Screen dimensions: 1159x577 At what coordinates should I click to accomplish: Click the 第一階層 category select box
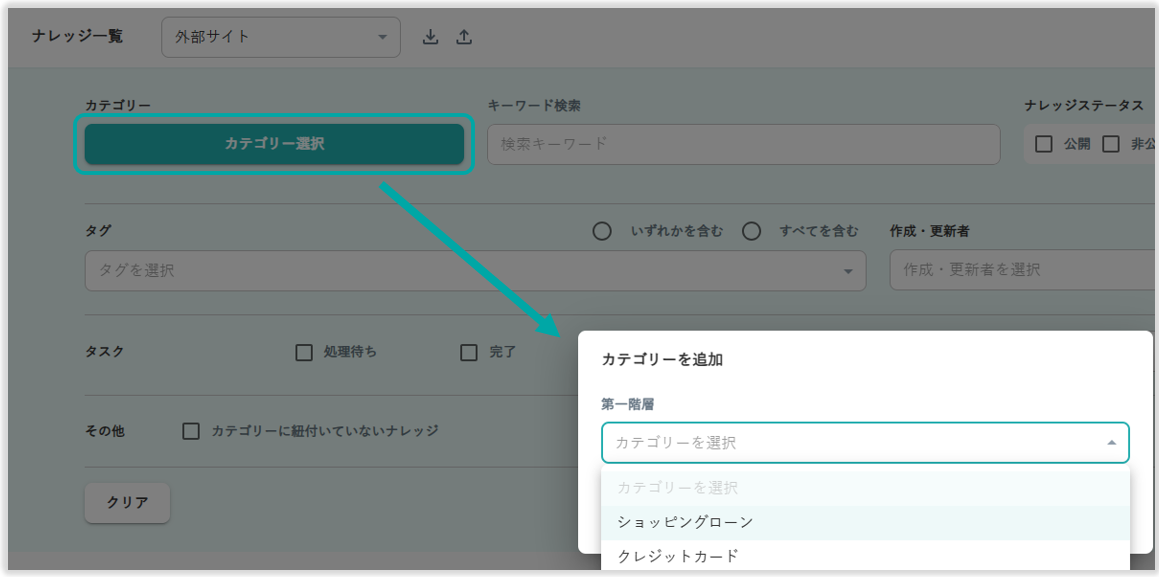850,443
